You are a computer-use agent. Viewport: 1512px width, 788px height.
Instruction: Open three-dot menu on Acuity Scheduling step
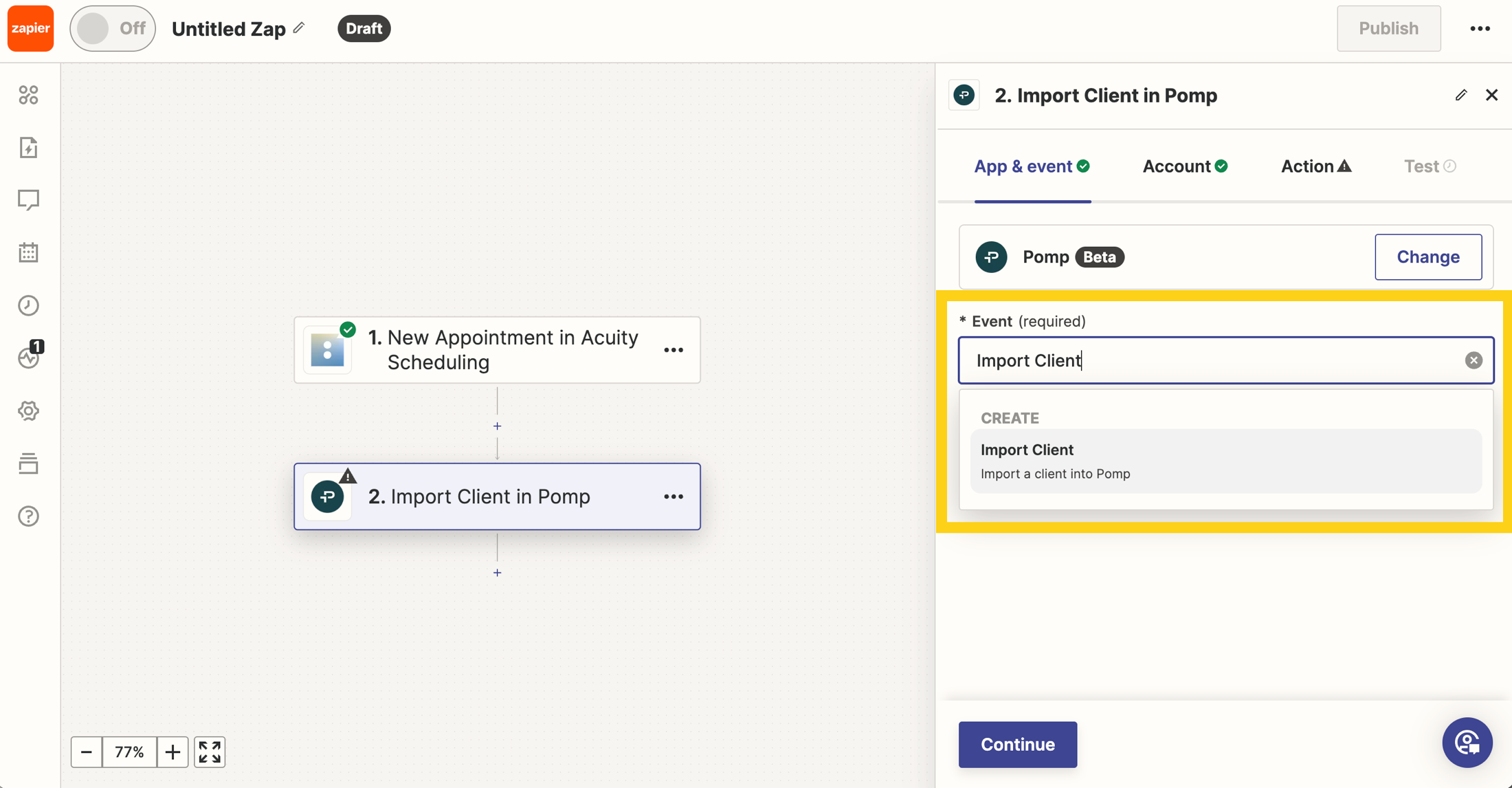coord(674,350)
